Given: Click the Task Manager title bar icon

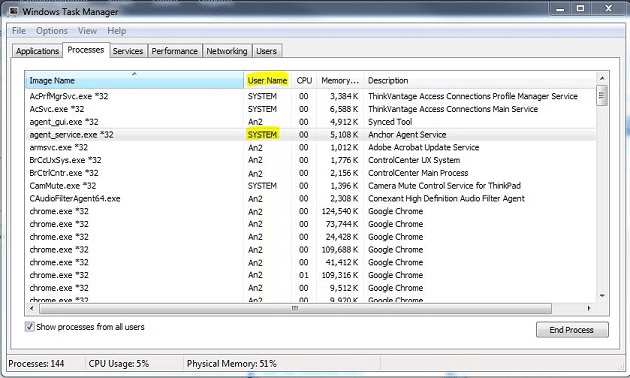Looking at the screenshot, I should 13,11.
